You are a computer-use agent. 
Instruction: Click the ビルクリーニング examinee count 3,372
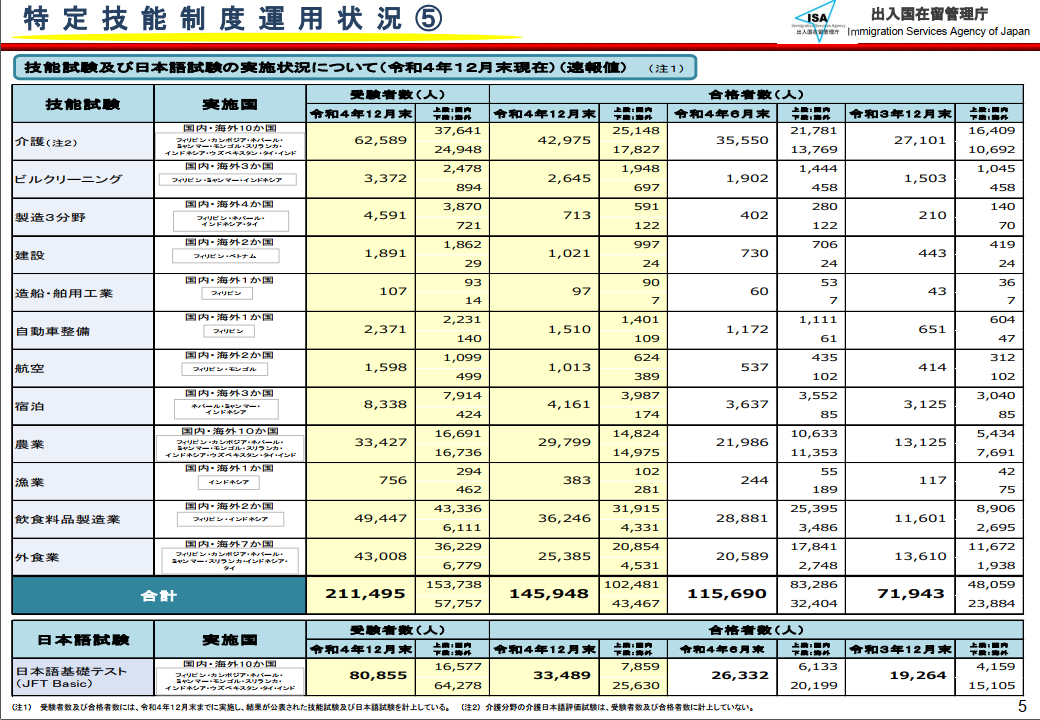tap(385, 178)
